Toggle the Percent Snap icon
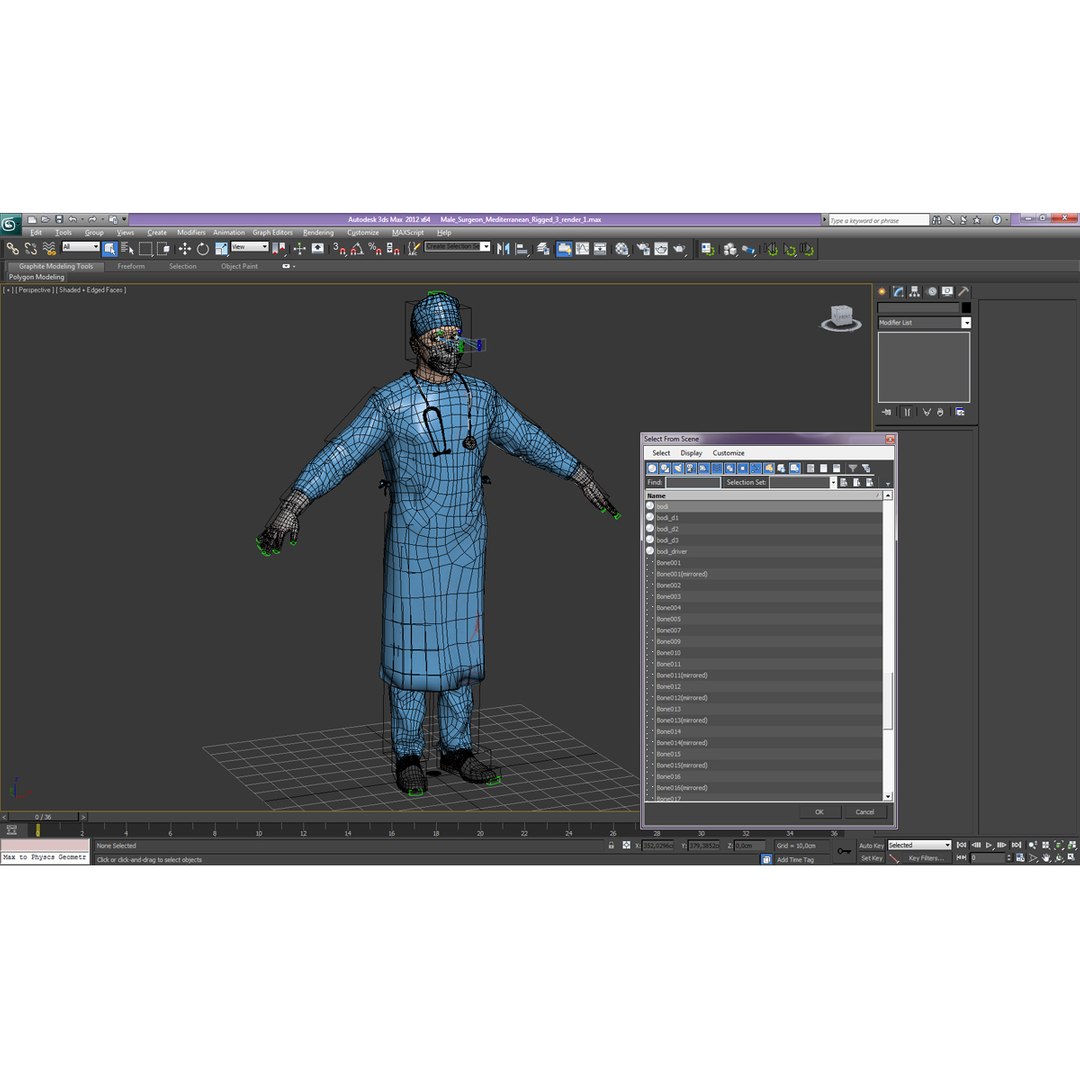1080x1080 pixels. (x=375, y=249)
